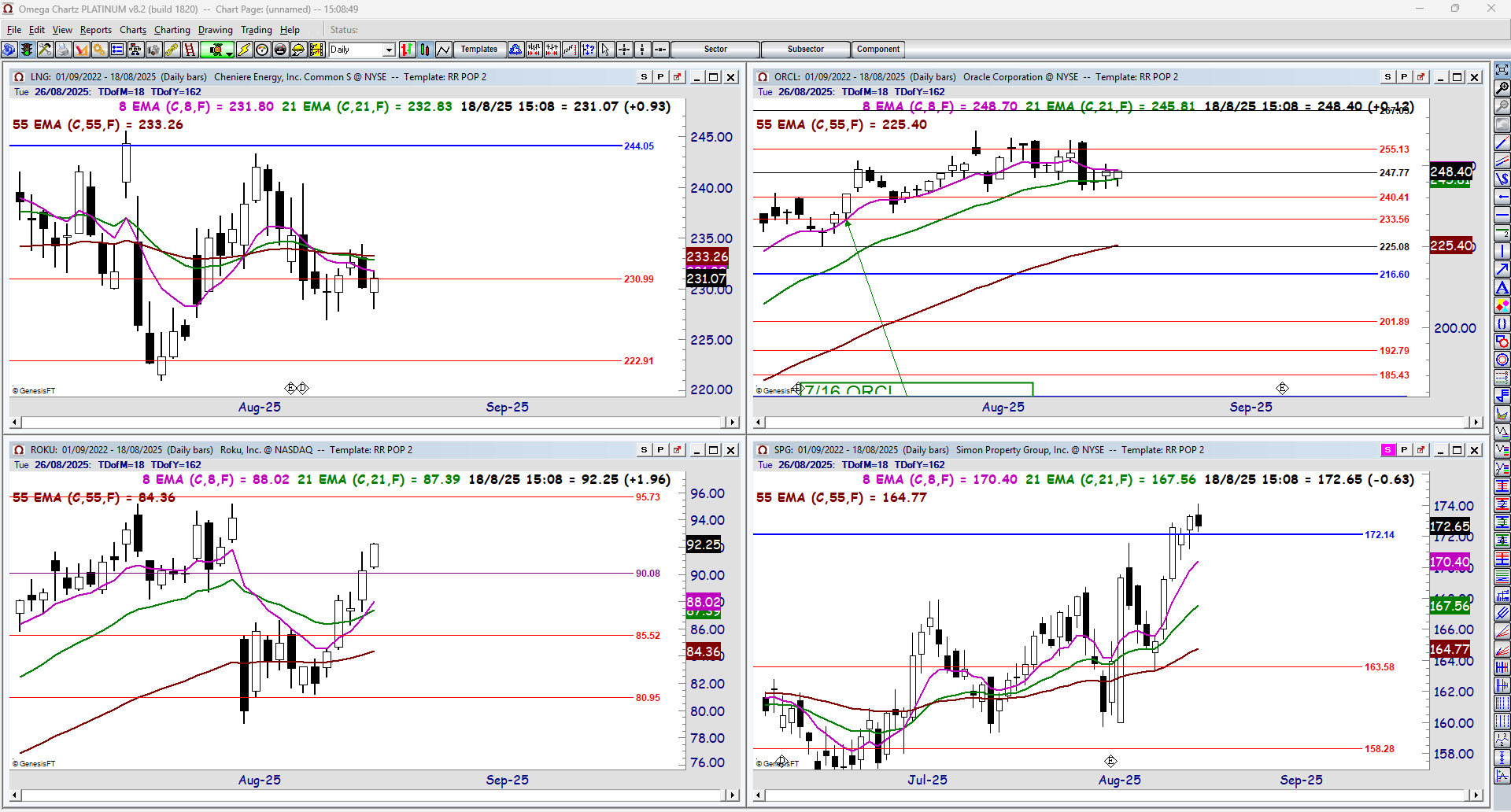This screenshot has width=1511, height=812.
Task: Click the Subsector button
Action: (806, 50)
